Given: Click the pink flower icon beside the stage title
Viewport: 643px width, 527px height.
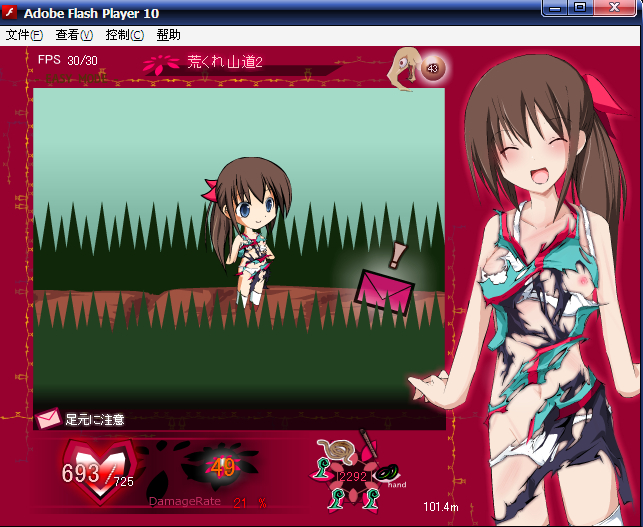Looking at the screenshot, I should point(161,65).
